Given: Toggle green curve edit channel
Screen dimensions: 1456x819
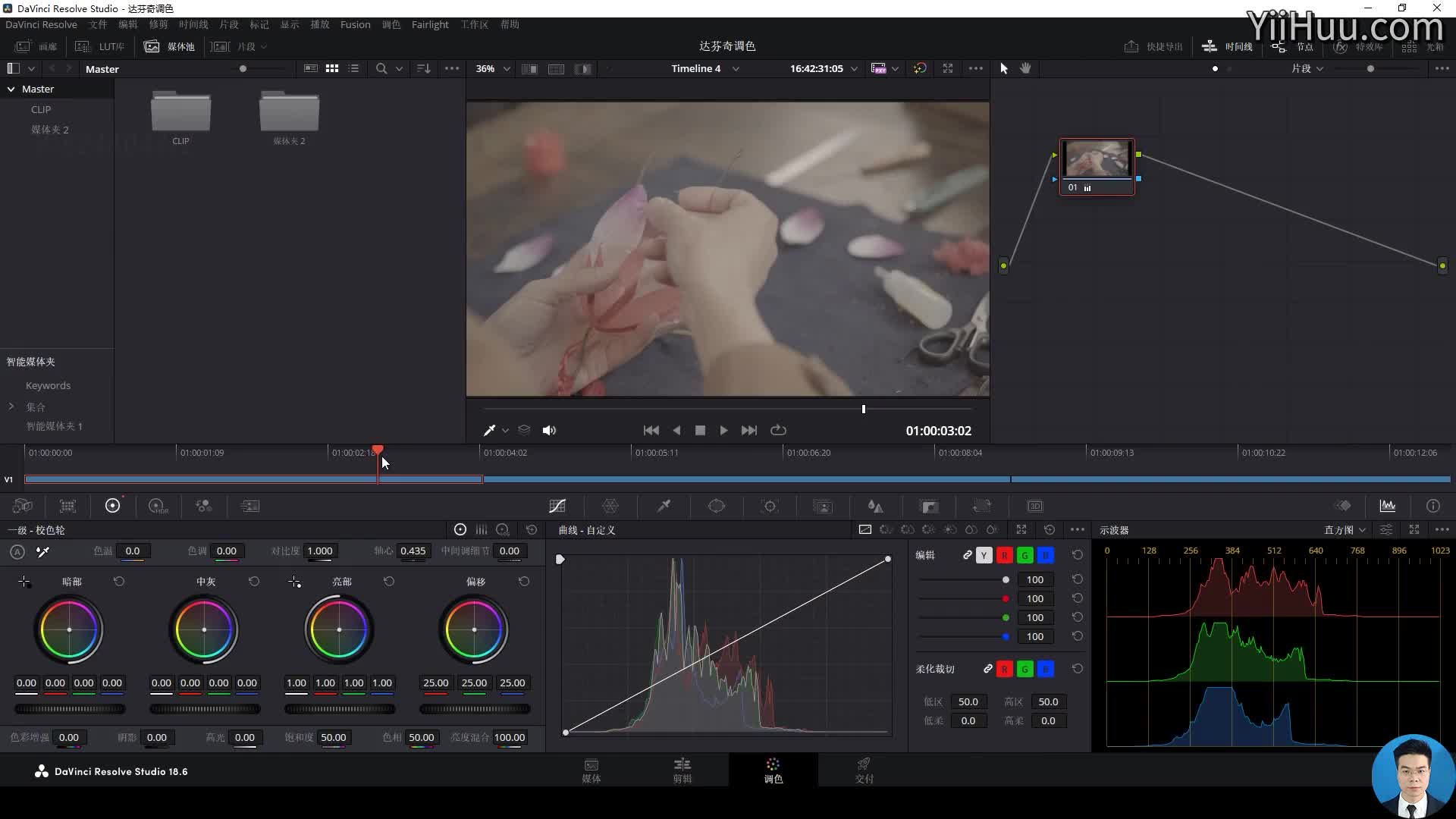Looking at the screenshot, I should coord(1025,556).
